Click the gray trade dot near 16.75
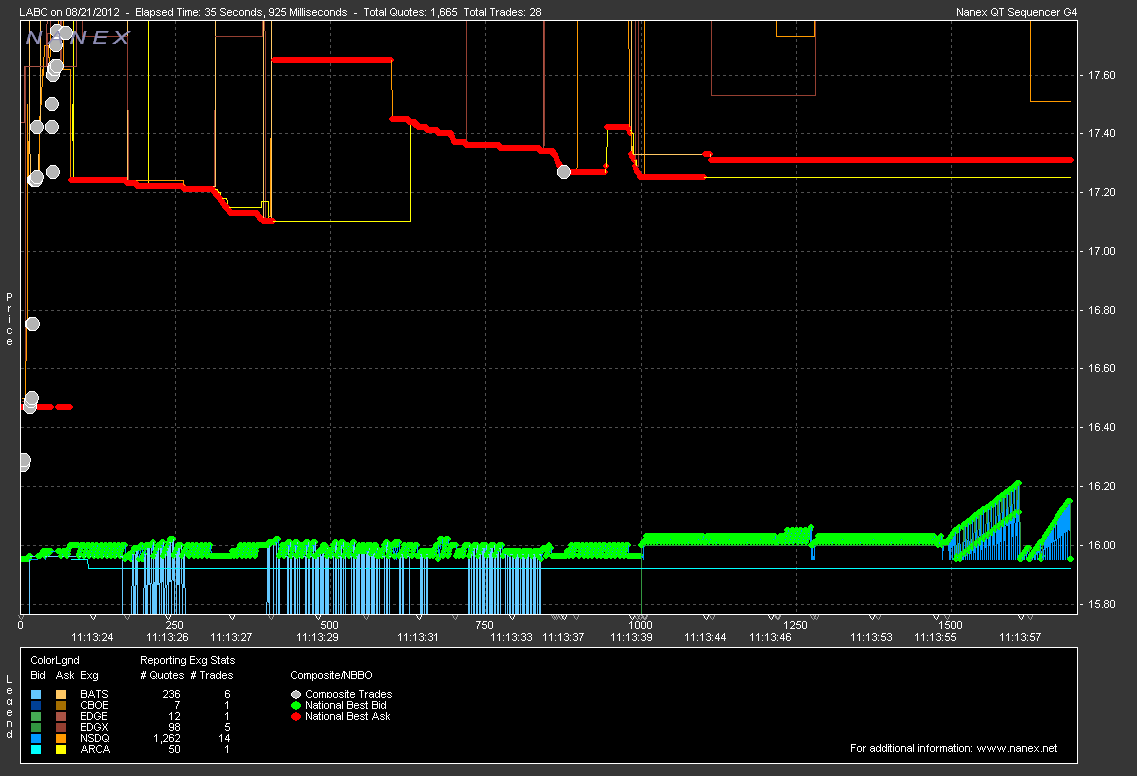Image resolution: width=1137 pixels, height=776 pixels. 32,324
